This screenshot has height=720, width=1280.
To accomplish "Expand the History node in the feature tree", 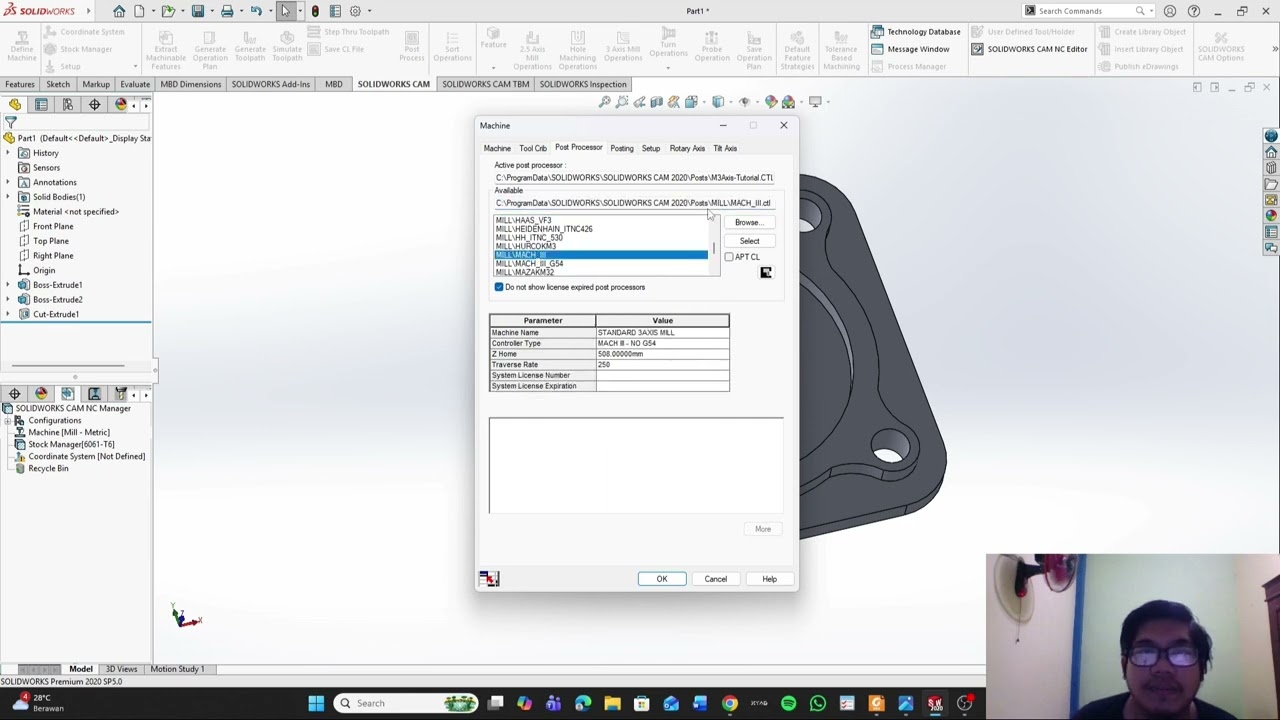I will 9,153.
